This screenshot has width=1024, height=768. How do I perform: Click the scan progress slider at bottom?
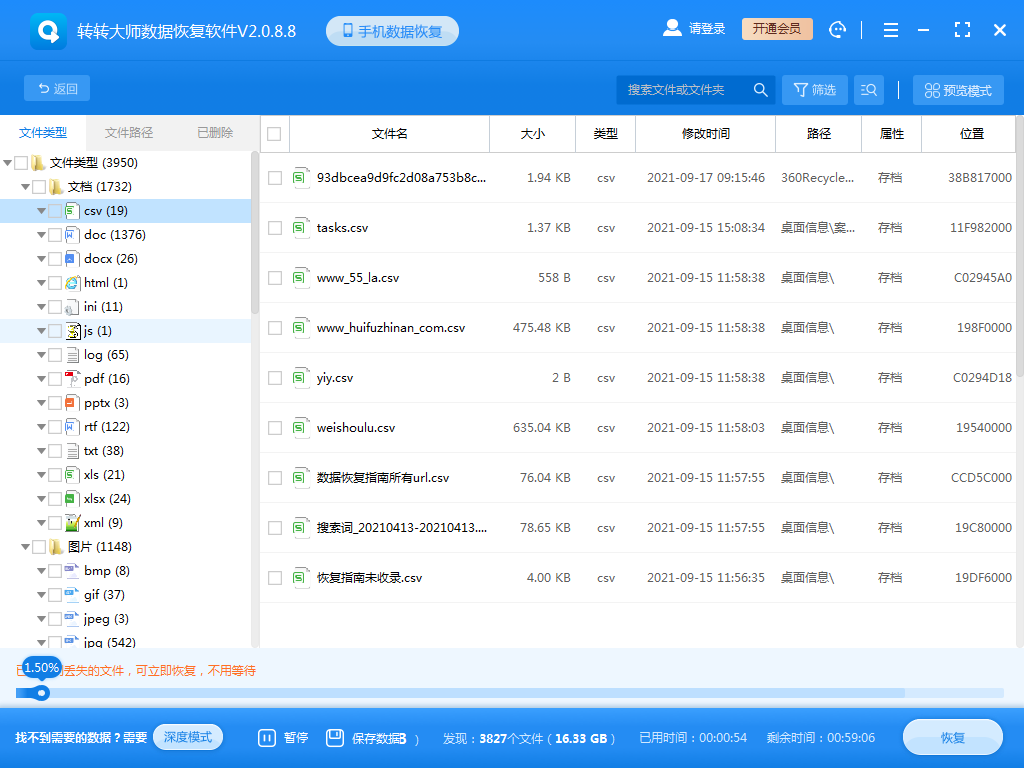41,692
